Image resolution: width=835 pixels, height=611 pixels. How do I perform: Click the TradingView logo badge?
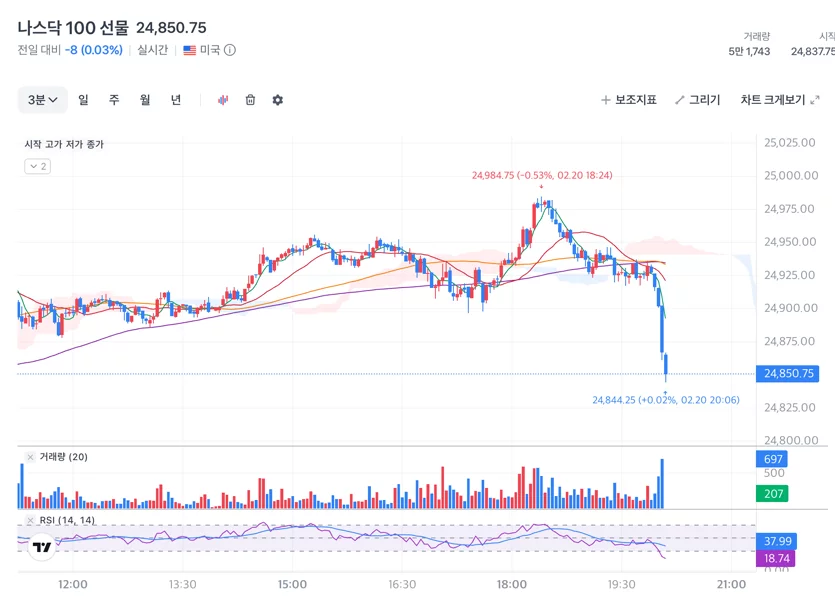[42, 547]
